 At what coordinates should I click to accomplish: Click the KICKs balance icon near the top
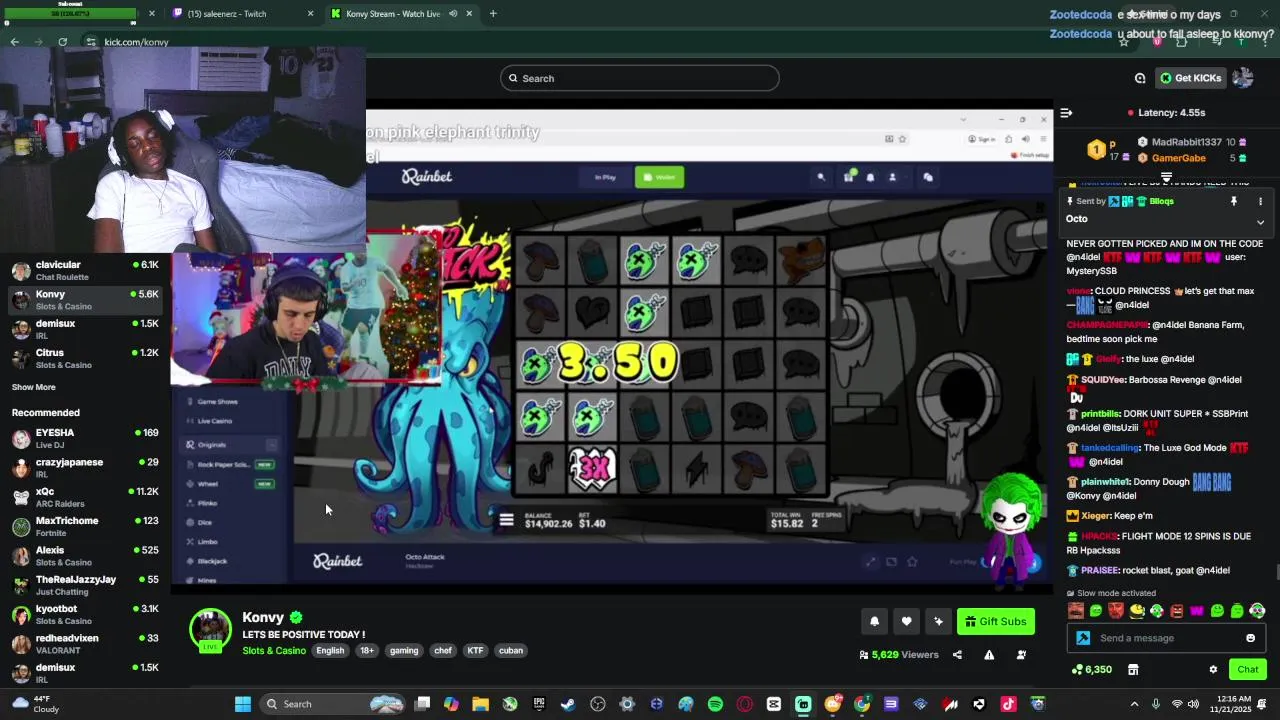tap(1140, 78)
